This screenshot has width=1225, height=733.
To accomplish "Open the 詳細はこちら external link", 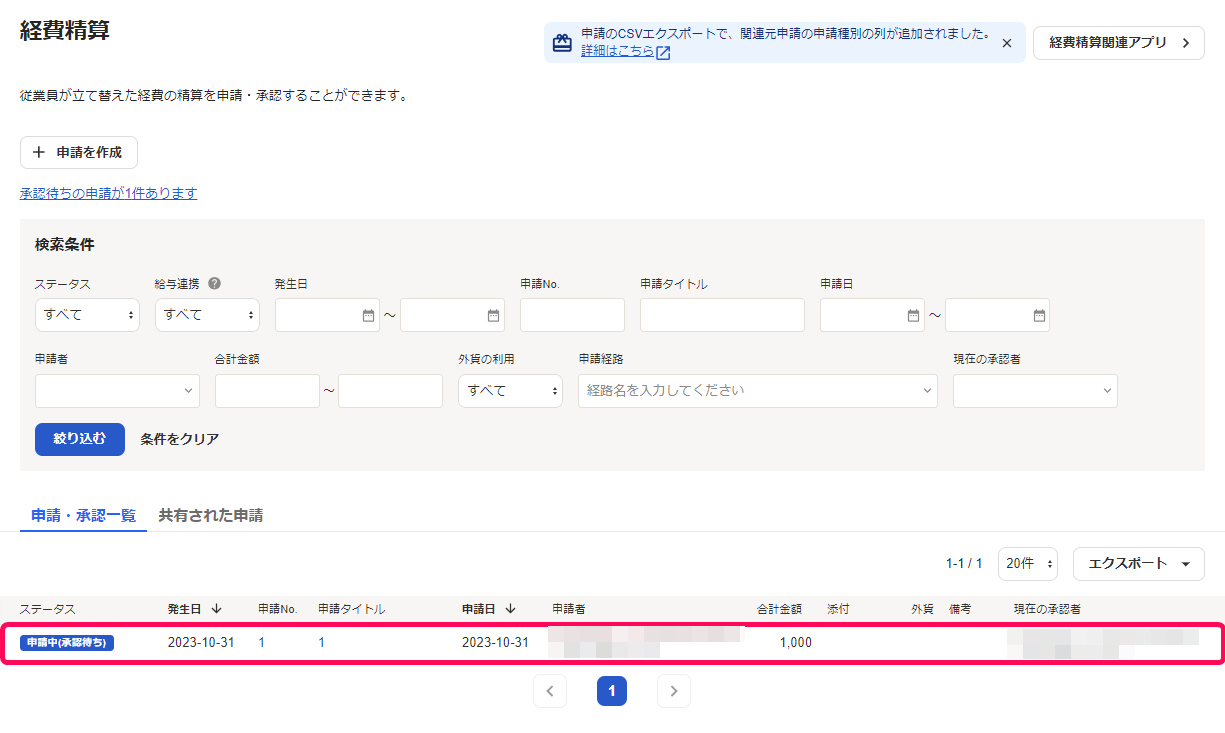I will pos(625,51).
